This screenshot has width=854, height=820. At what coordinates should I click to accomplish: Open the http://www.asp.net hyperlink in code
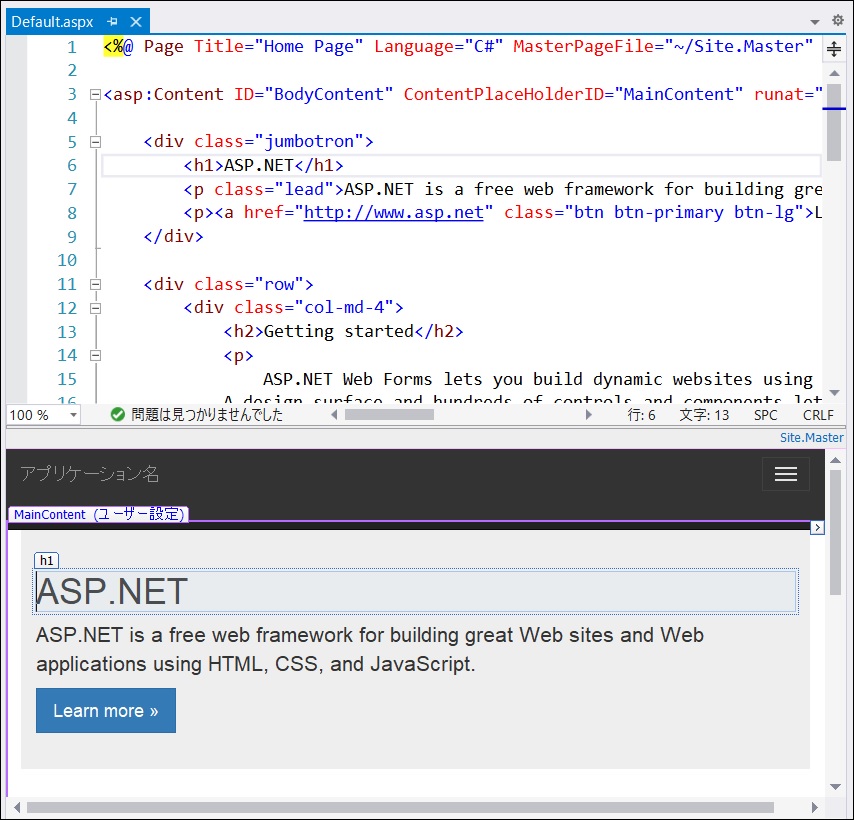coord(393,212)
